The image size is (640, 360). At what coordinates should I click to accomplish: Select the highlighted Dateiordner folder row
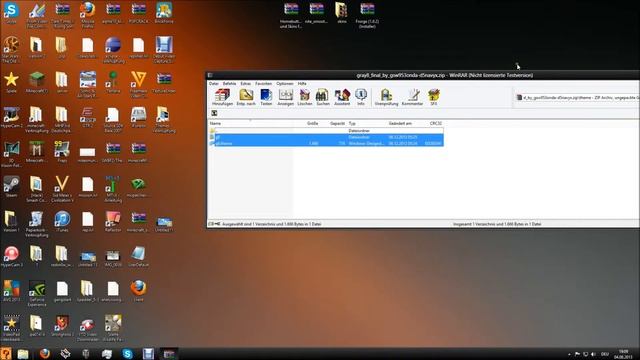326,137
